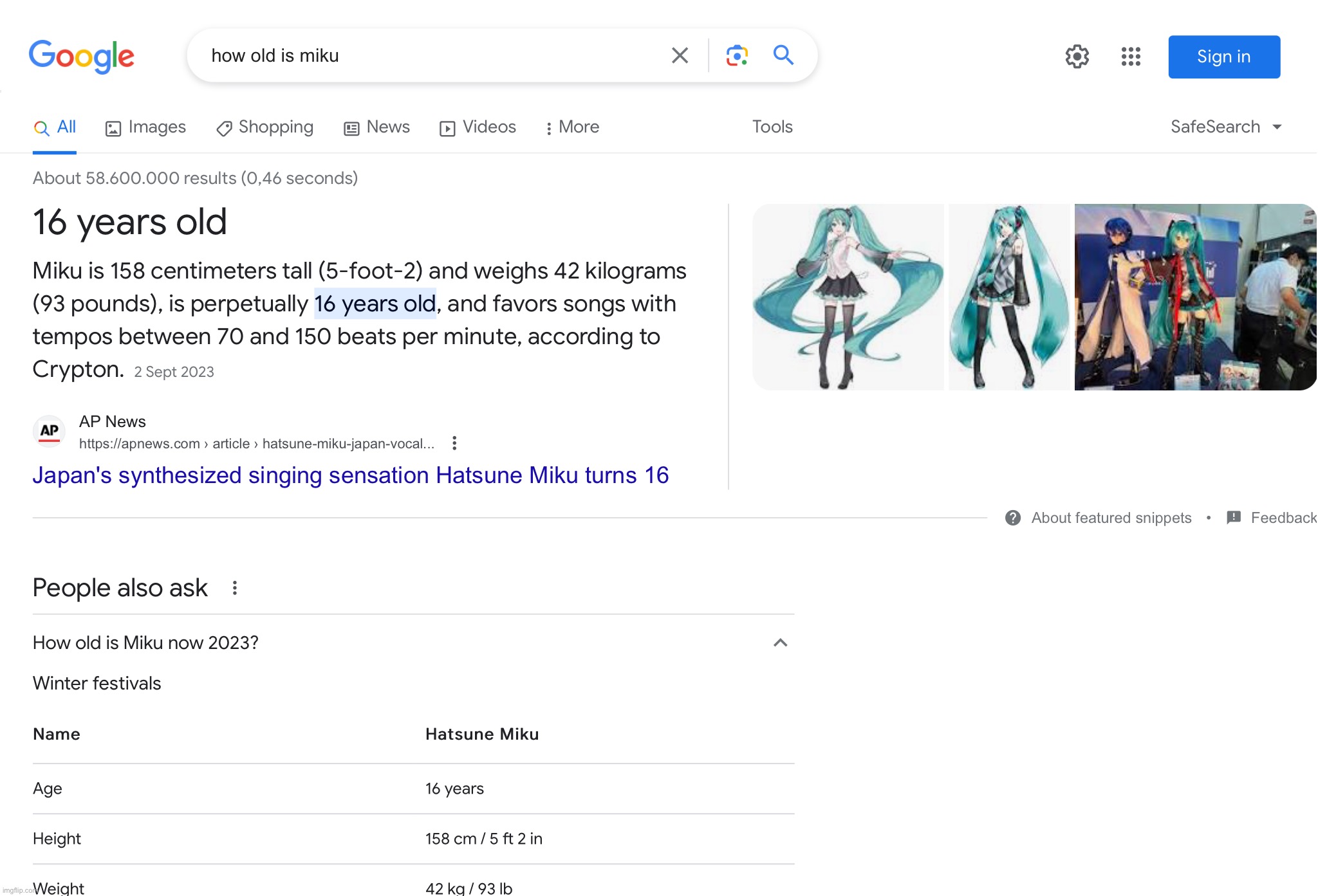The image size is (1318, 896).
Task: Click the '2 Sept 2023' date text
Action: click(174, 372)
